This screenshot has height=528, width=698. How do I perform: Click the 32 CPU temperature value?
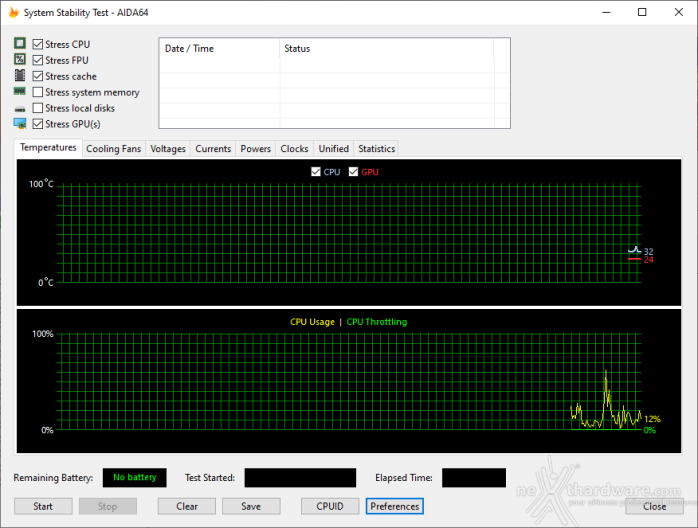(649, 252)
